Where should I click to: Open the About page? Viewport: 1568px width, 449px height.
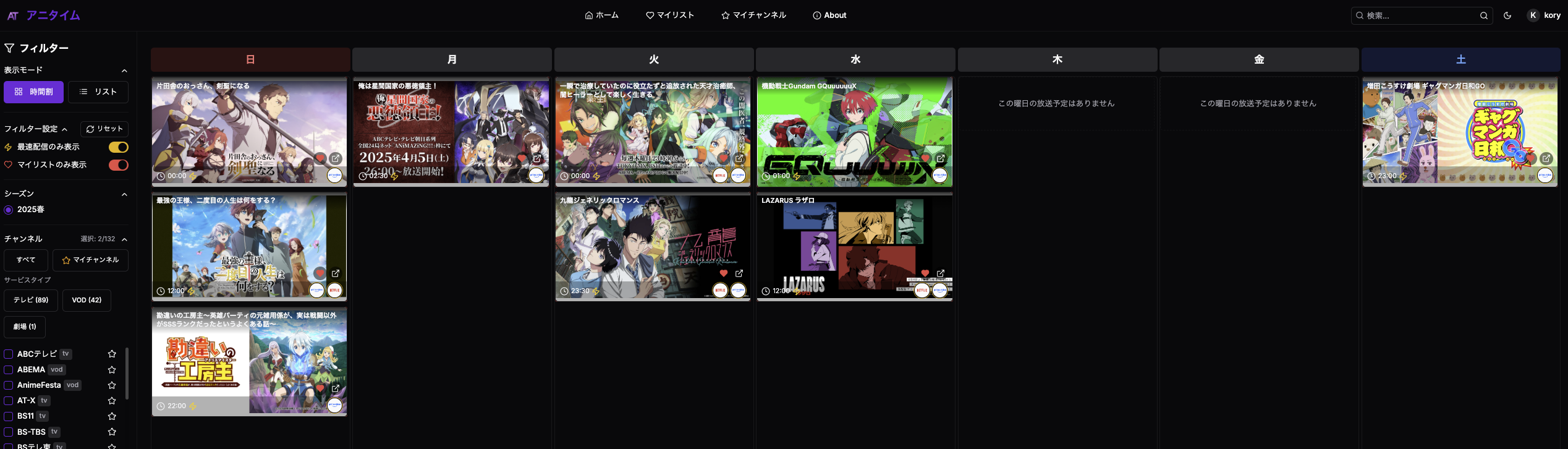pyautogui.click(x=829, y=15)
